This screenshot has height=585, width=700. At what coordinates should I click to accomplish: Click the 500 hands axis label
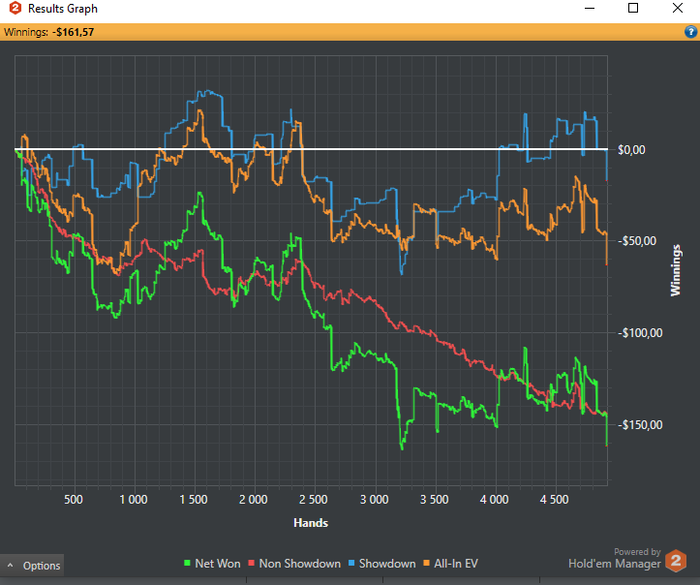[73, 499]
